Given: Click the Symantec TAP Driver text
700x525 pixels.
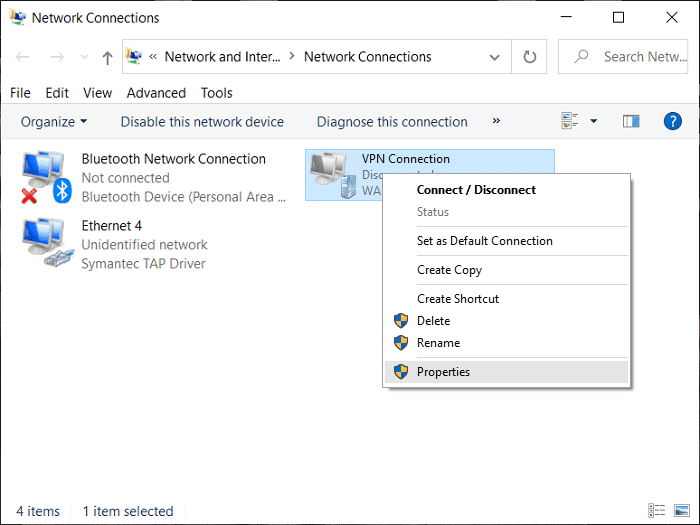Looking at the screenshot, I should click(143, 263).
